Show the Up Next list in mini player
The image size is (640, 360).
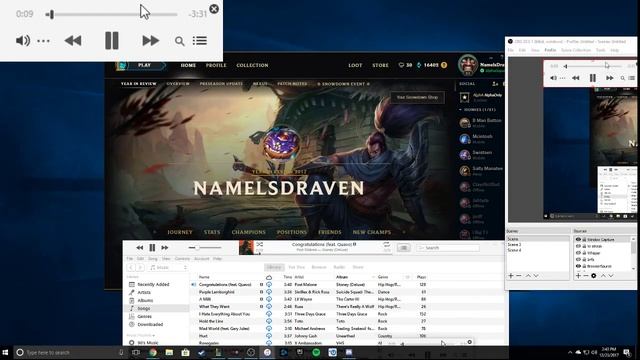click(200, 41)
